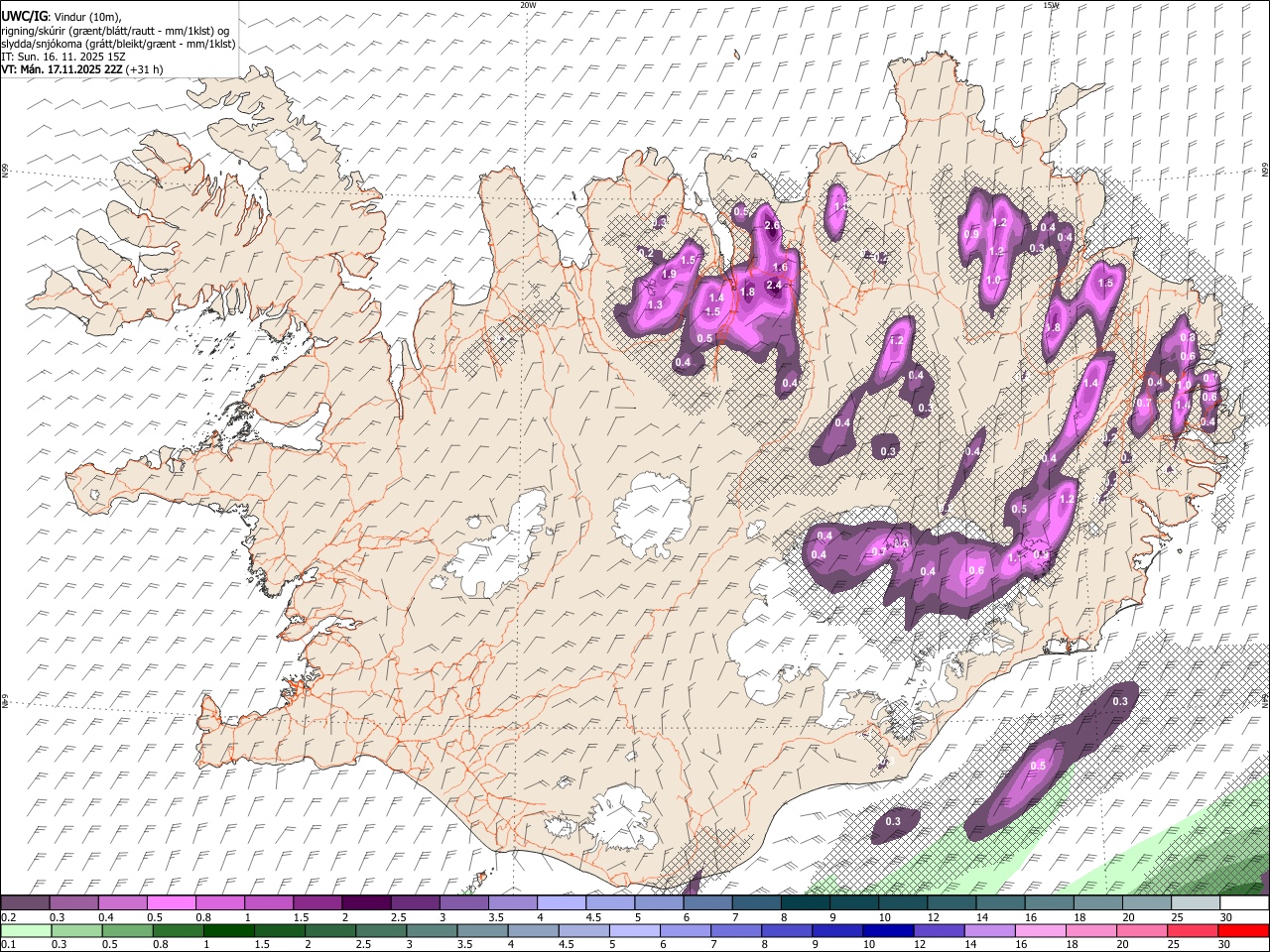Select the 'IT: Sun. 16. 11. 2025 15Z' line
The height and width of the screenshot is (952, 1270).
pos(63,57)
